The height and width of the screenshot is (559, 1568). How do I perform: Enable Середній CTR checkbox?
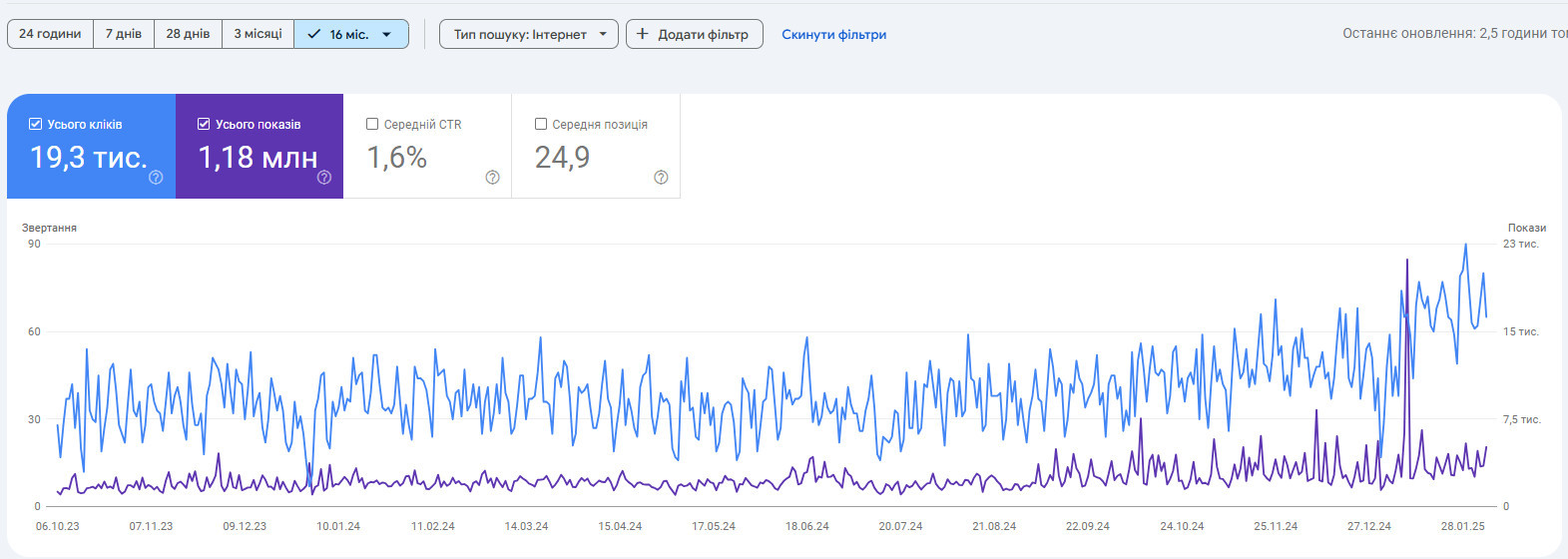pos(372,125)
